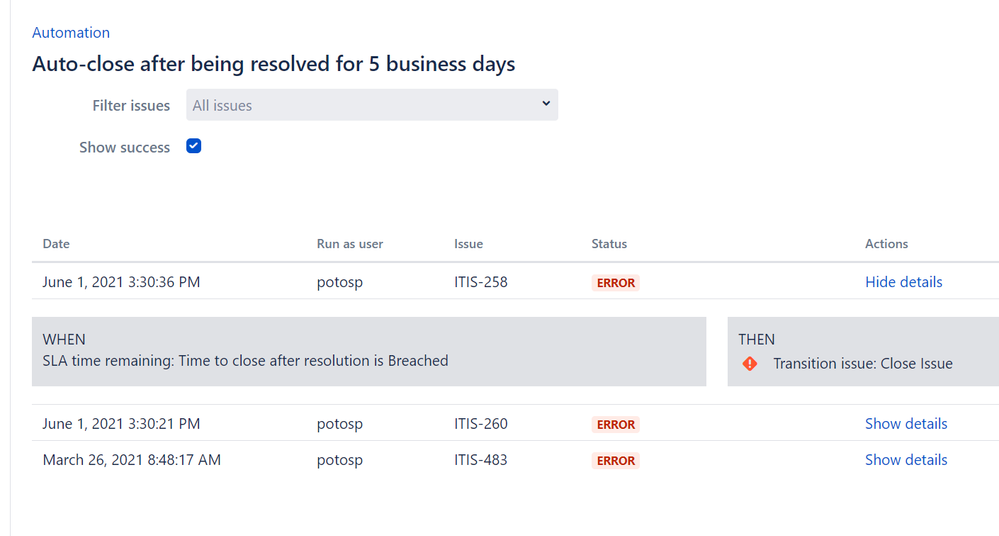Open the Automation breadcrumb link
The image size is (999, 536).
tap(71, 33)
